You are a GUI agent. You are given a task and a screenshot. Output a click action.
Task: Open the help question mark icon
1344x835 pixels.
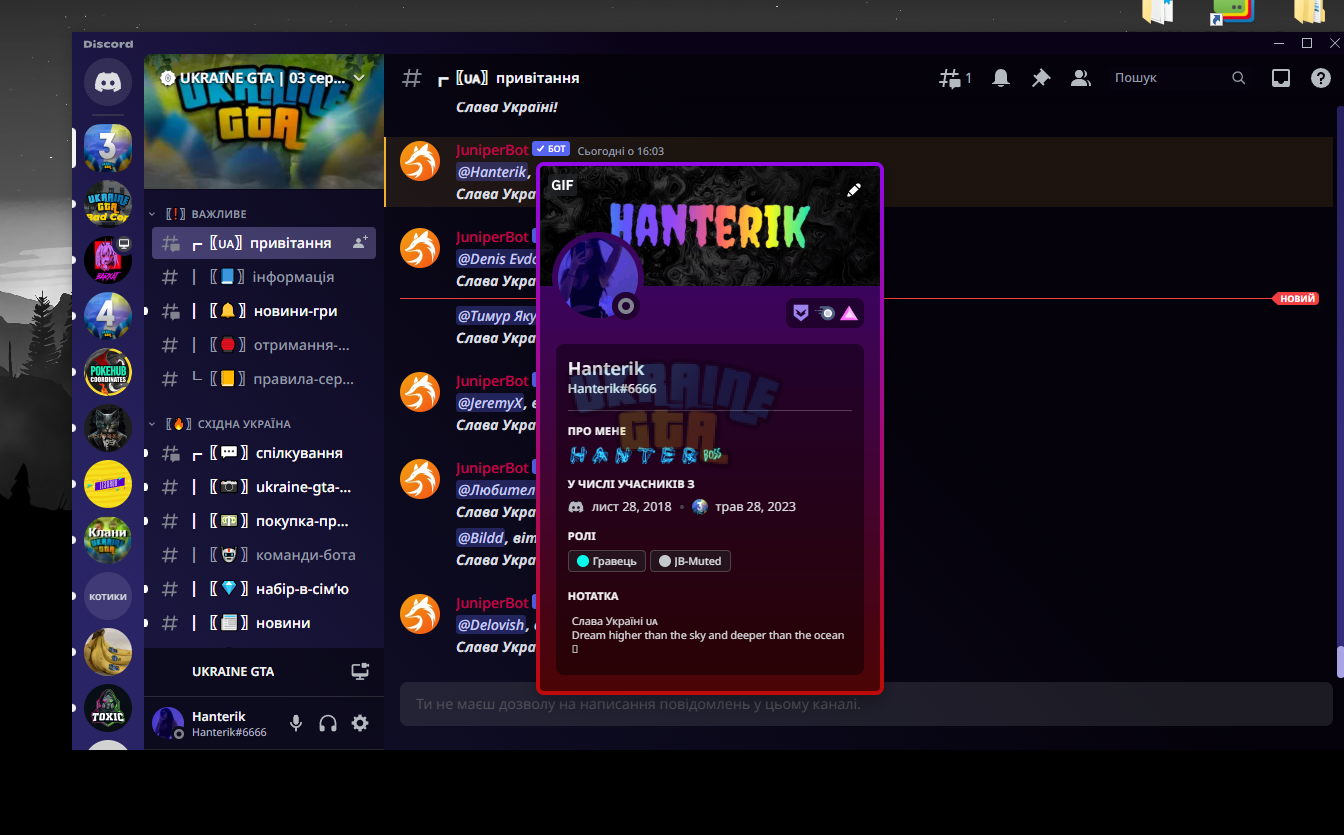pyautogui.click(x=1321, y=78)
